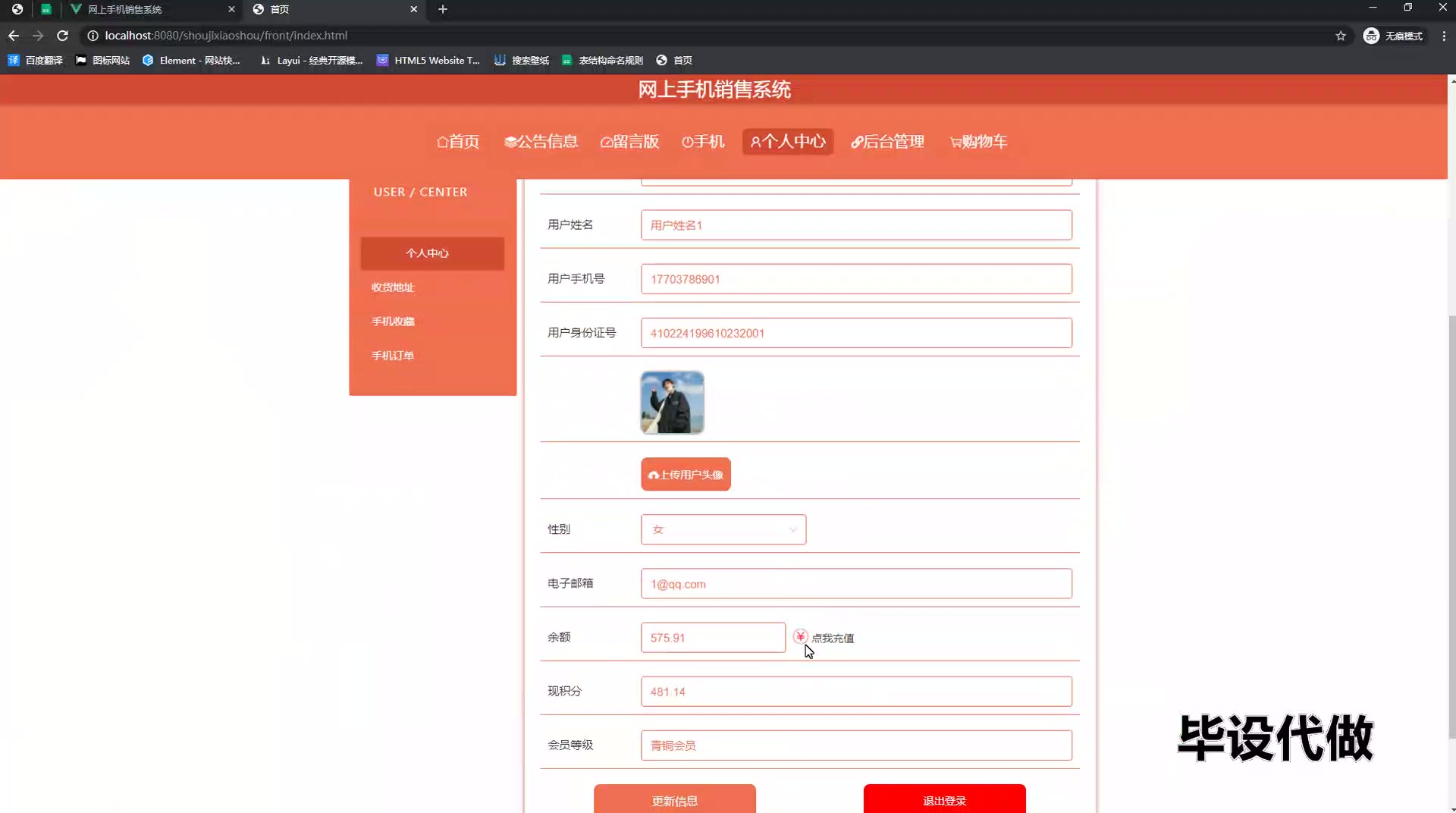Open the 搜索壁纸 bookmark

point(522,60)
